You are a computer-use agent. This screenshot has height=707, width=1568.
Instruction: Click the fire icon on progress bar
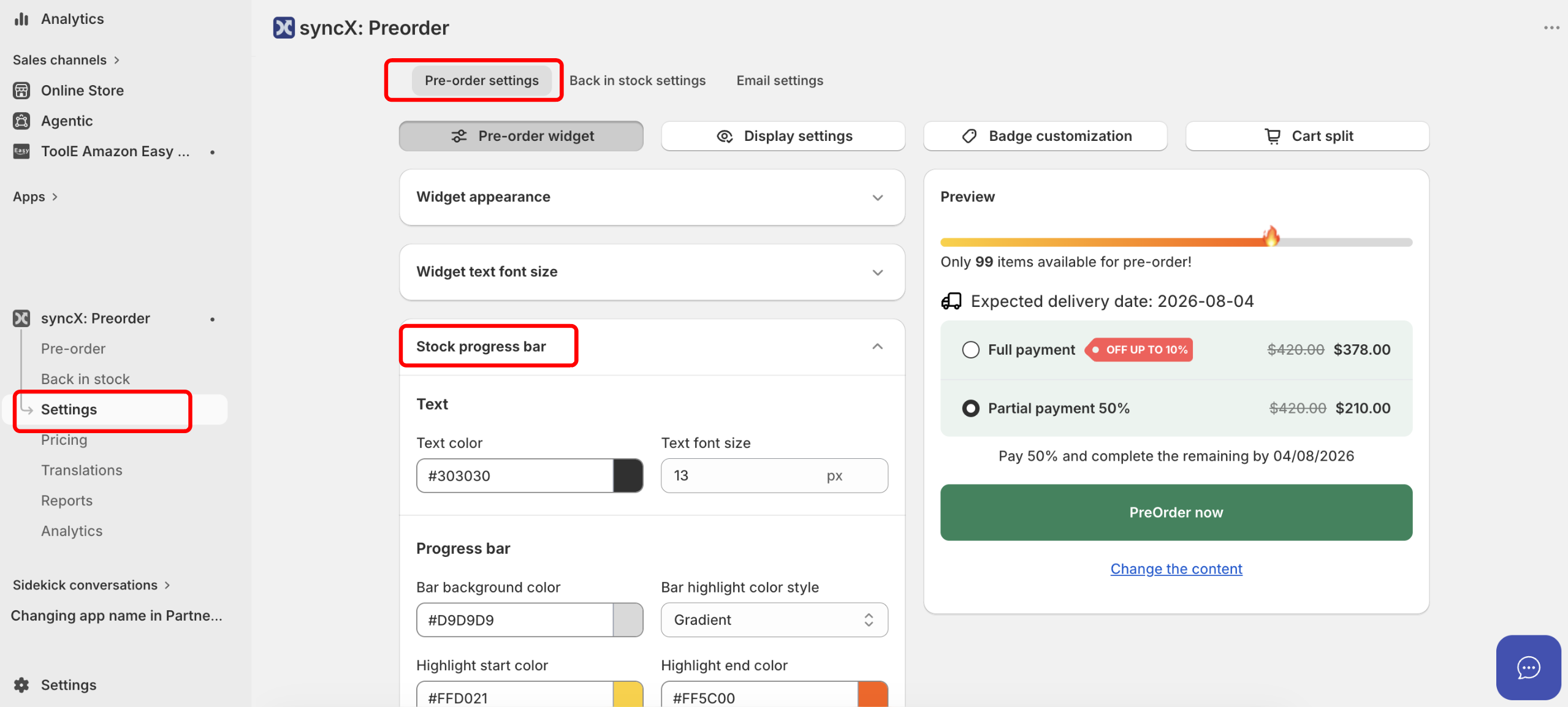[x=1271, y=236]
